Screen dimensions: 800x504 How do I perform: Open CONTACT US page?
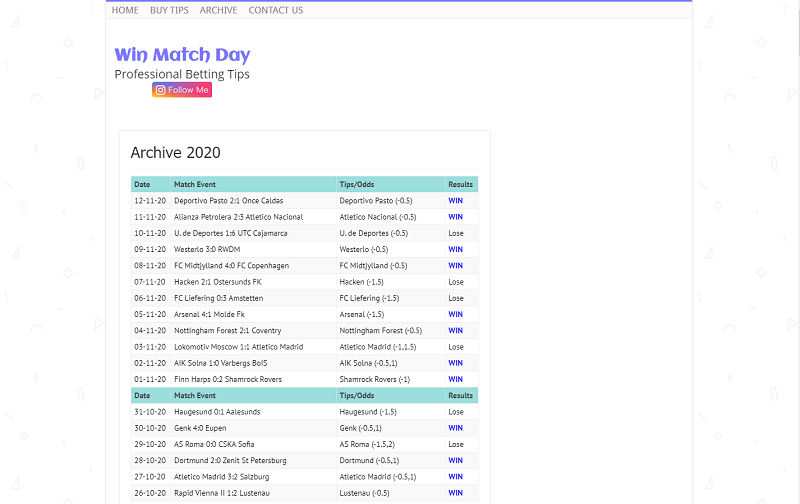point(276,10)
